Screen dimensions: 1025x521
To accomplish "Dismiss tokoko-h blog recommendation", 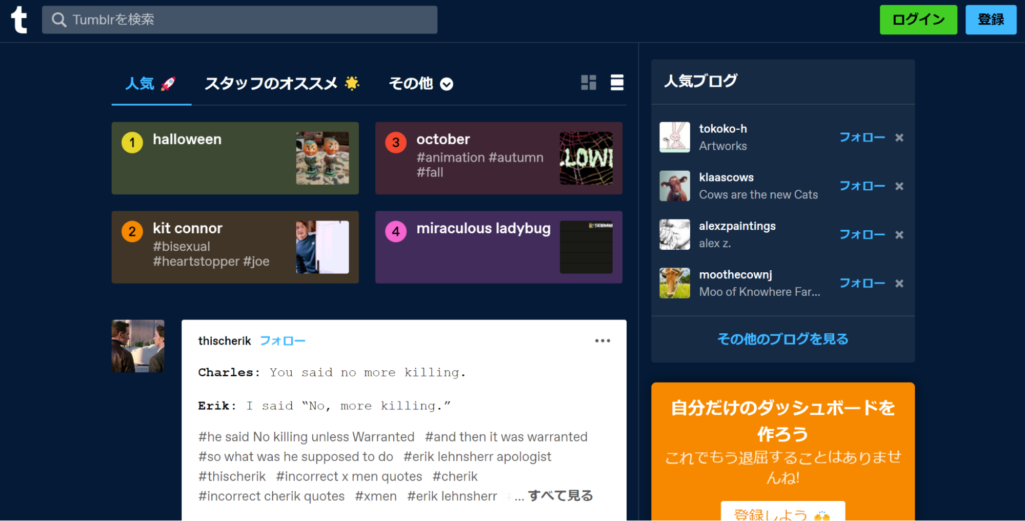I will click(899, 138).
